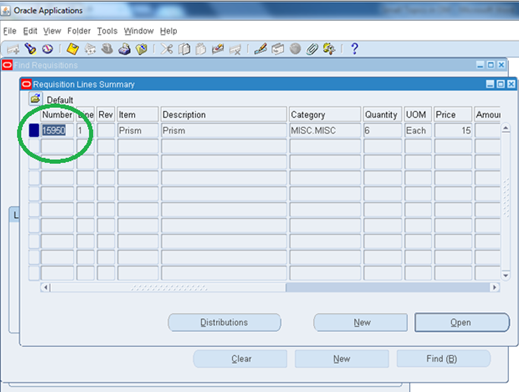Click the Item column header

pyautogui.click(x=138, y=114)
